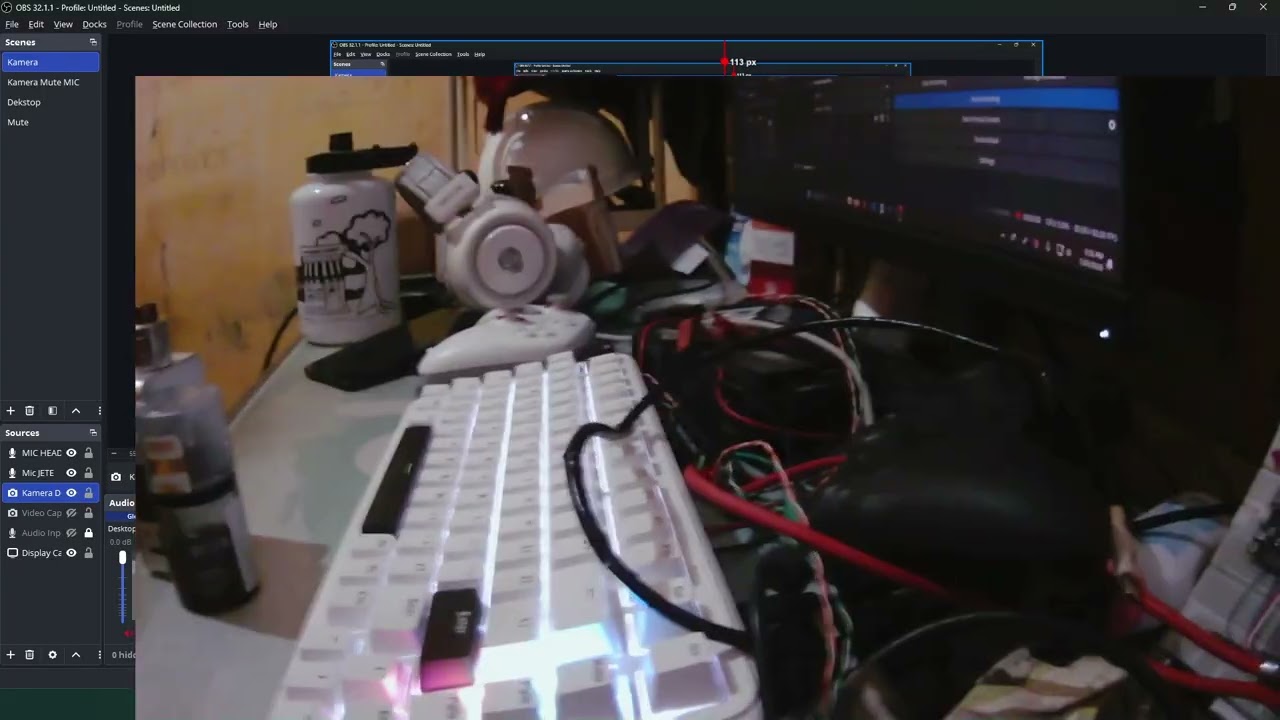Add a new source with the plus icon
The image size is (1280, 720).
point(11,655)
